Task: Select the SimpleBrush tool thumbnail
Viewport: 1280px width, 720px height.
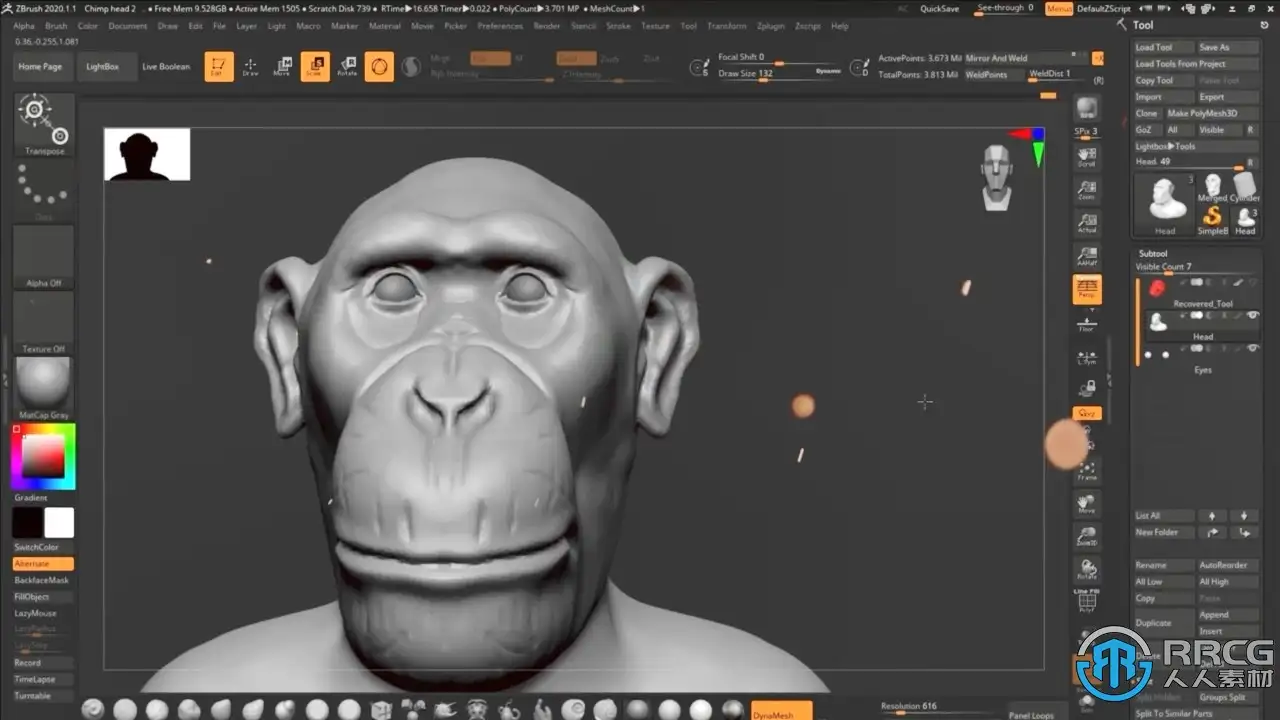Action: (x=1213, y=218)
